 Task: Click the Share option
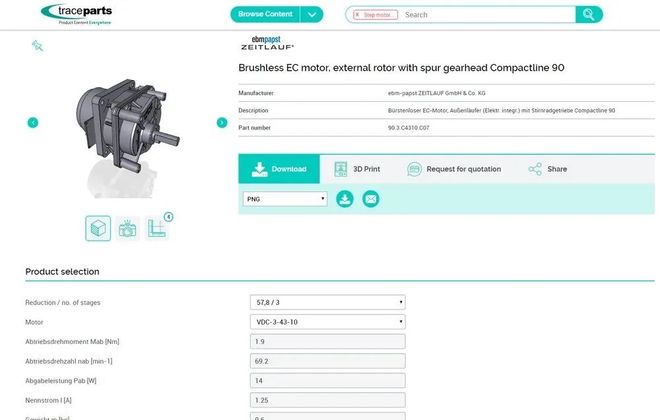(547, 169)
